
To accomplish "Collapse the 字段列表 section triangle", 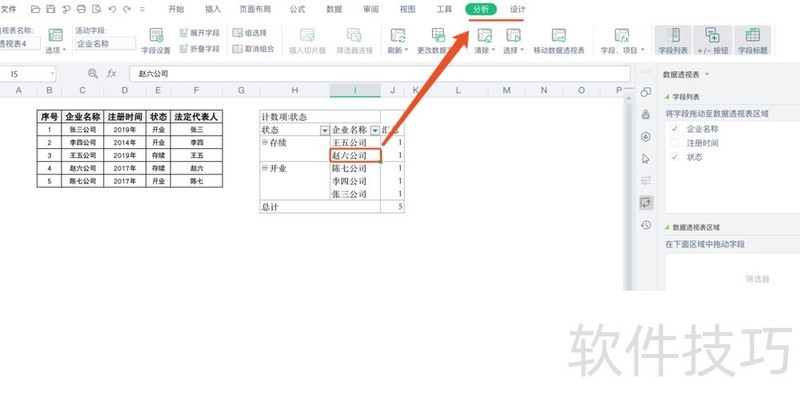I will tap(667, 97).
